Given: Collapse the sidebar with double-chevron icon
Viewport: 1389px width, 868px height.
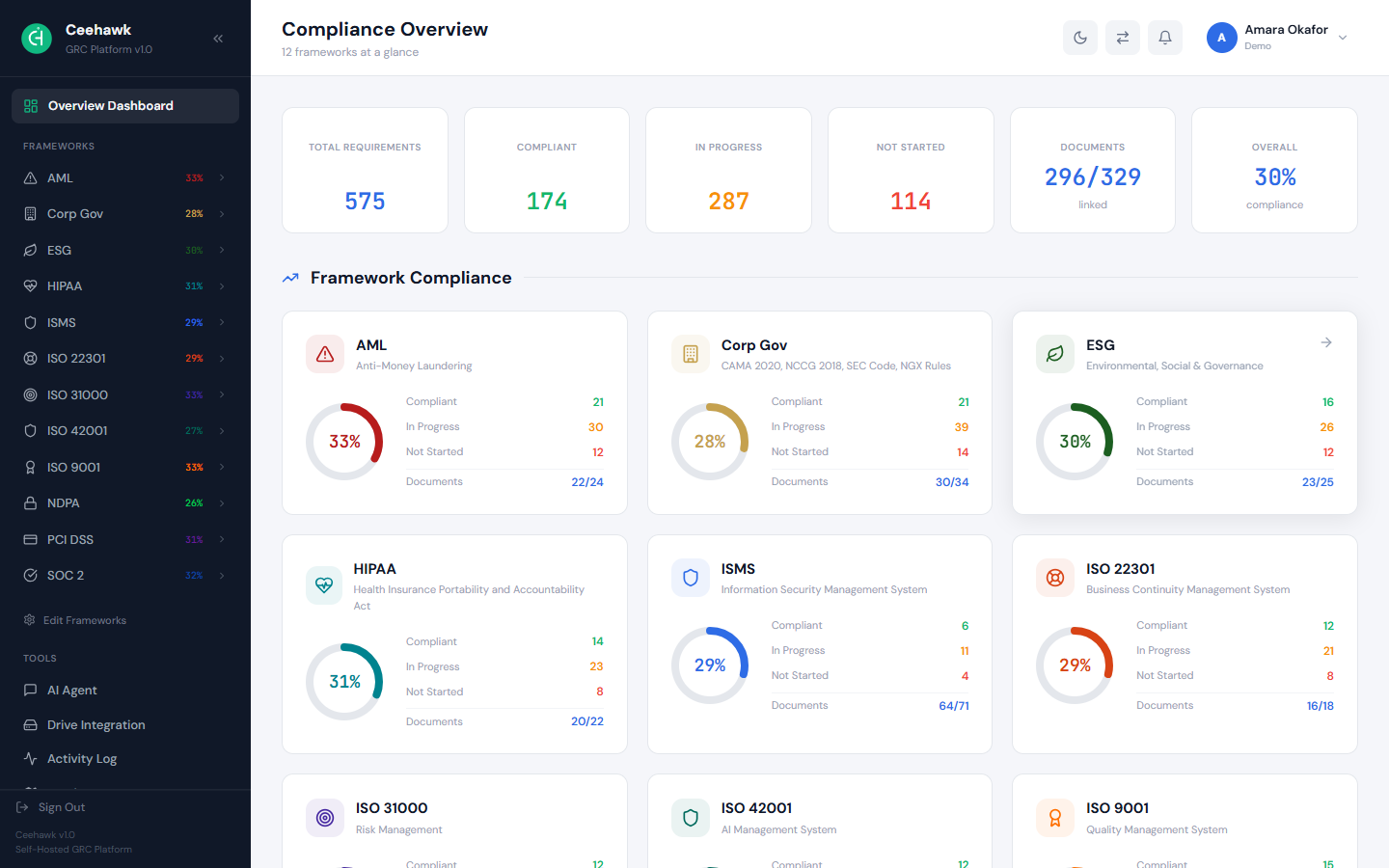Looking at the screenshot, I should [x=218, y=39].
